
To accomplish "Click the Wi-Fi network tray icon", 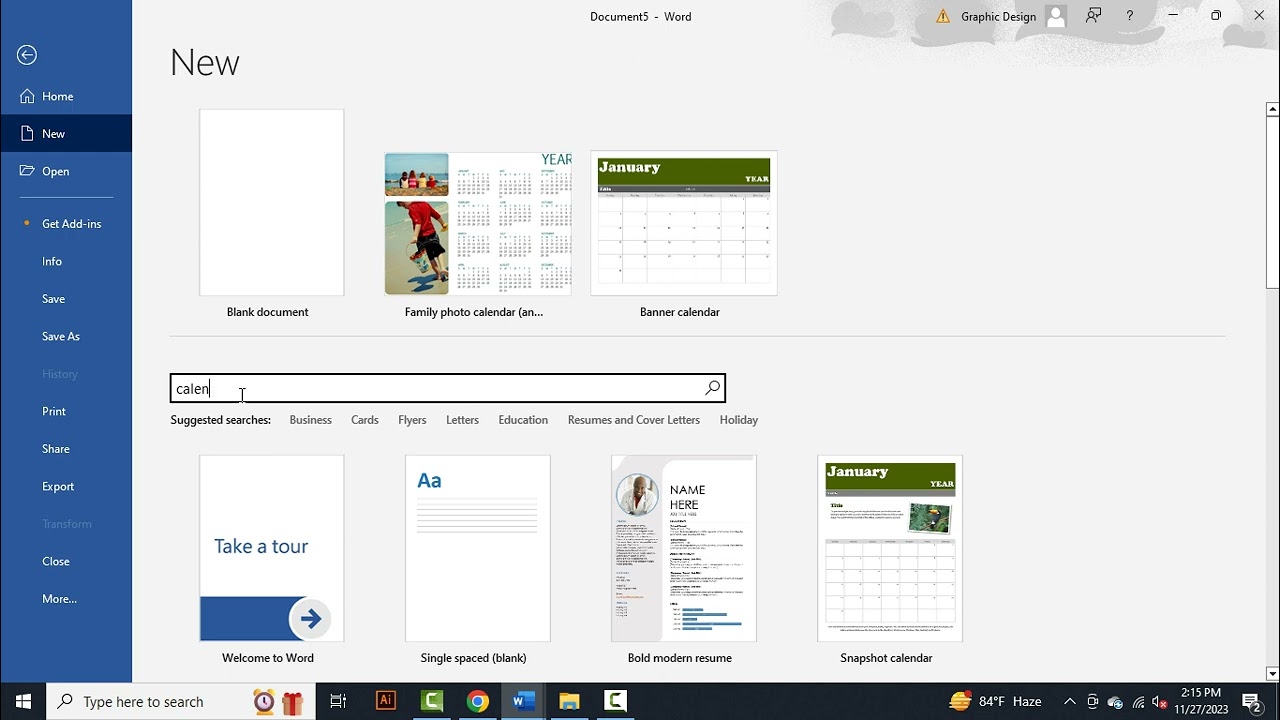I will pyautogui.click(x=1138, y=702).
